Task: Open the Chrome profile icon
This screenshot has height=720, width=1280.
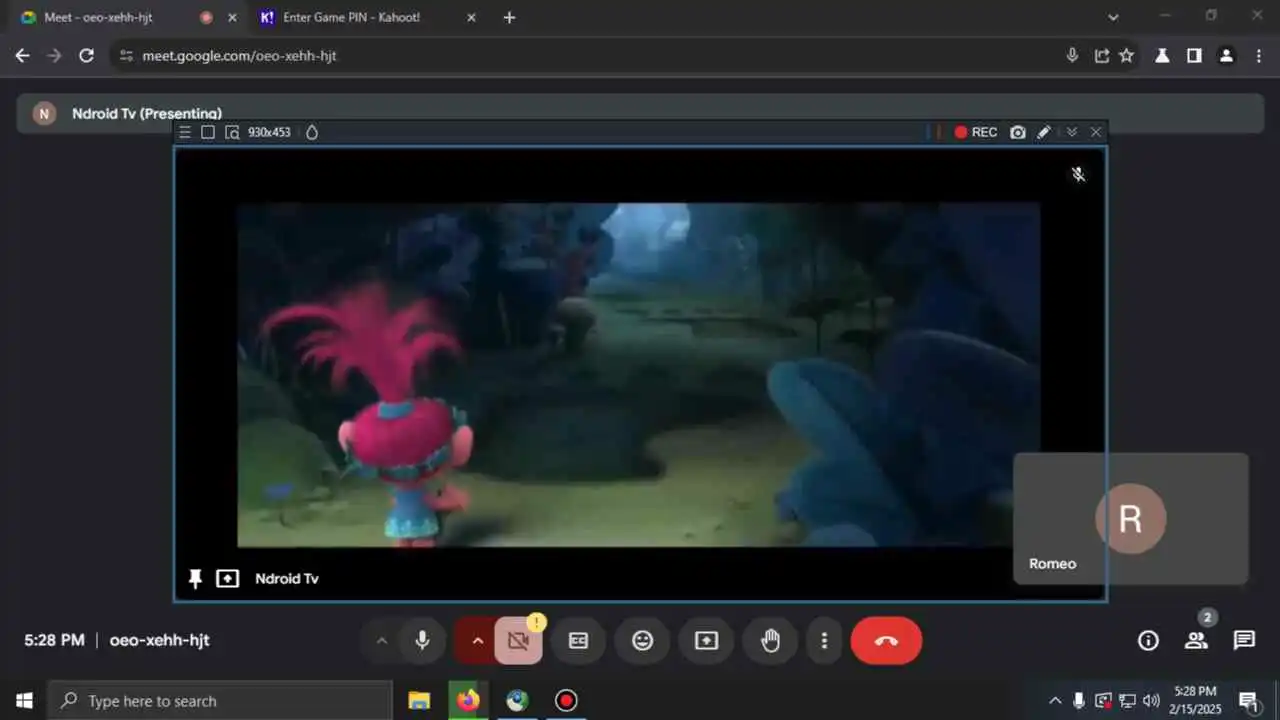Action: 1226,56
